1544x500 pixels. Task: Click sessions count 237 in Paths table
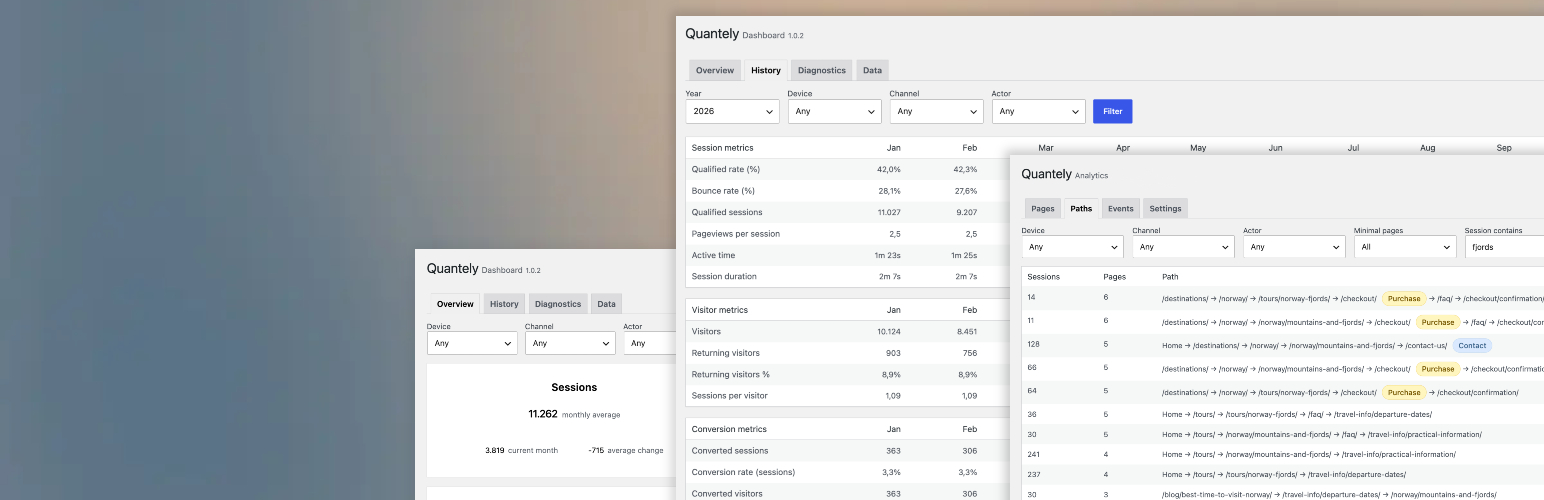tap(1034, 474)
